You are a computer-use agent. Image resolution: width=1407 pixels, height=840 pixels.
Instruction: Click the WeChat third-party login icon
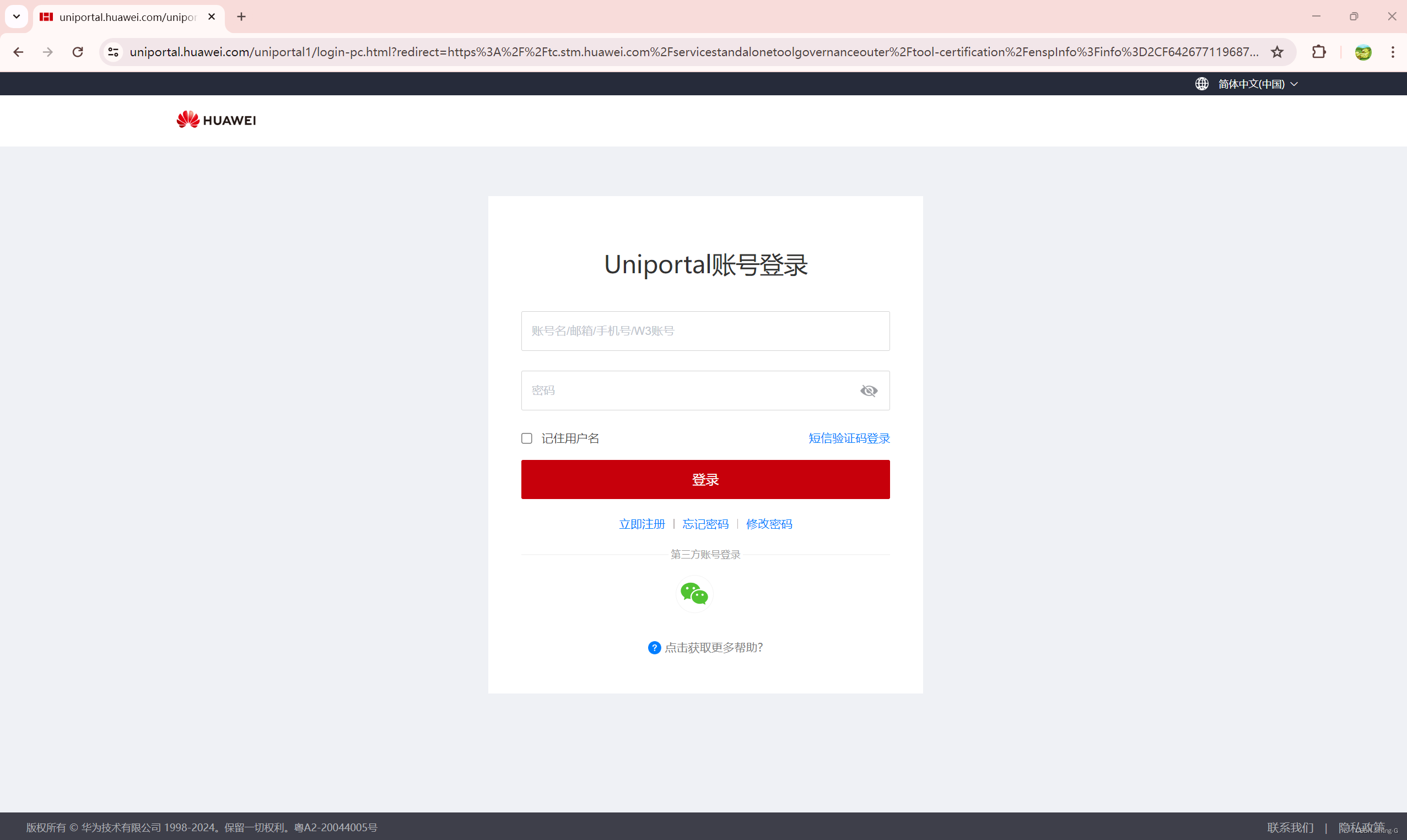click(694, 594)
